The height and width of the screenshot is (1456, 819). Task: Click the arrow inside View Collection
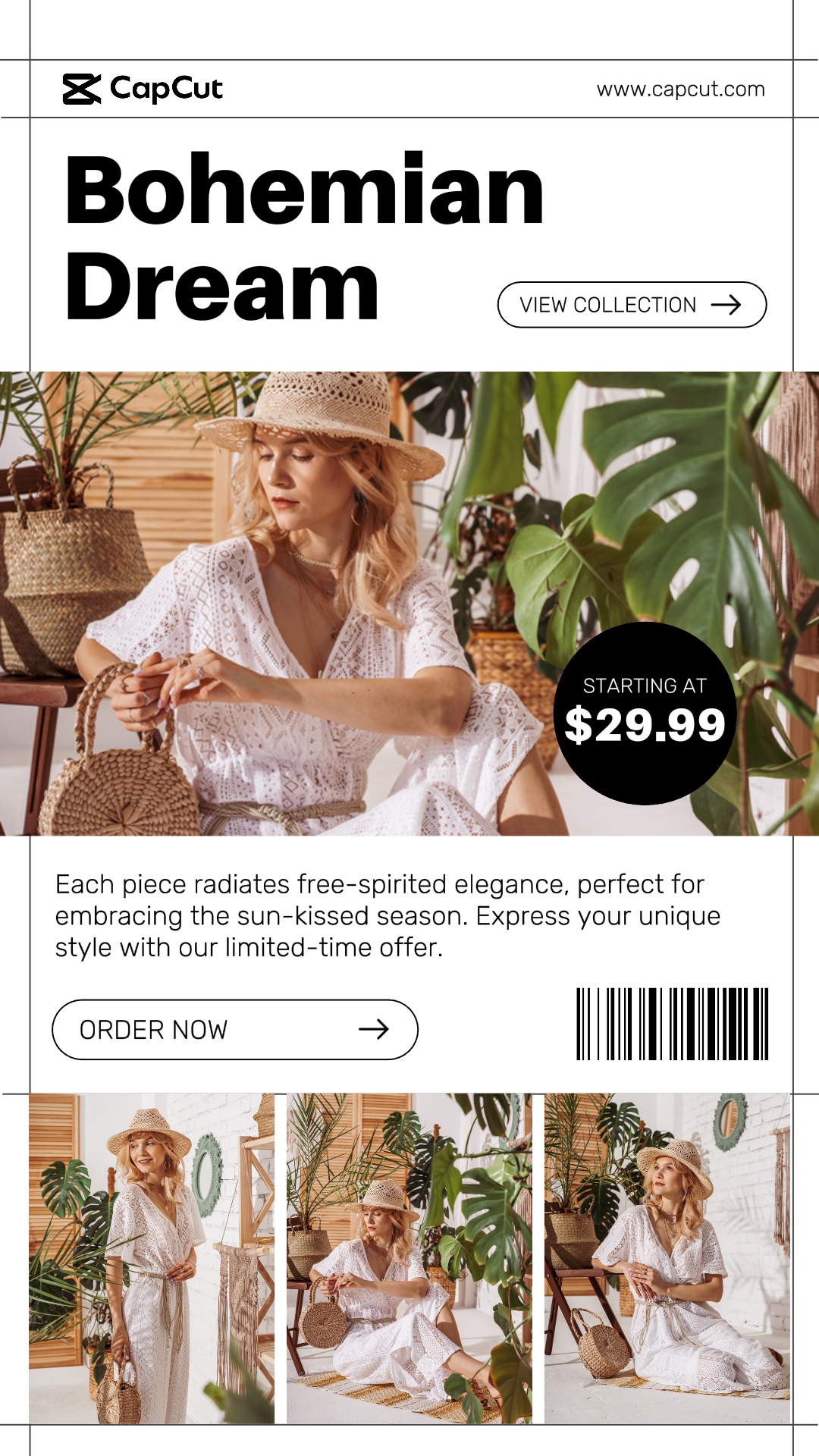pos(726,305)
